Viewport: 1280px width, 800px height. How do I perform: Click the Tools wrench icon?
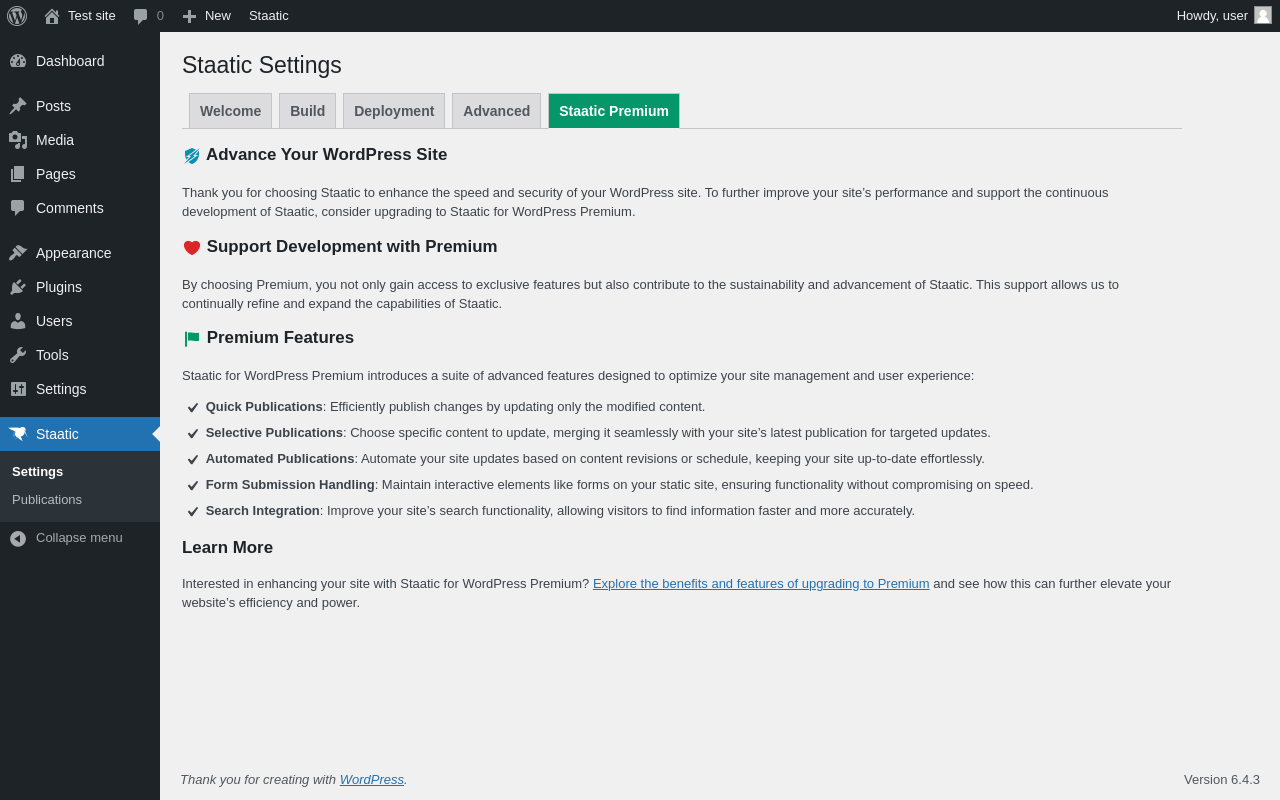18,355
